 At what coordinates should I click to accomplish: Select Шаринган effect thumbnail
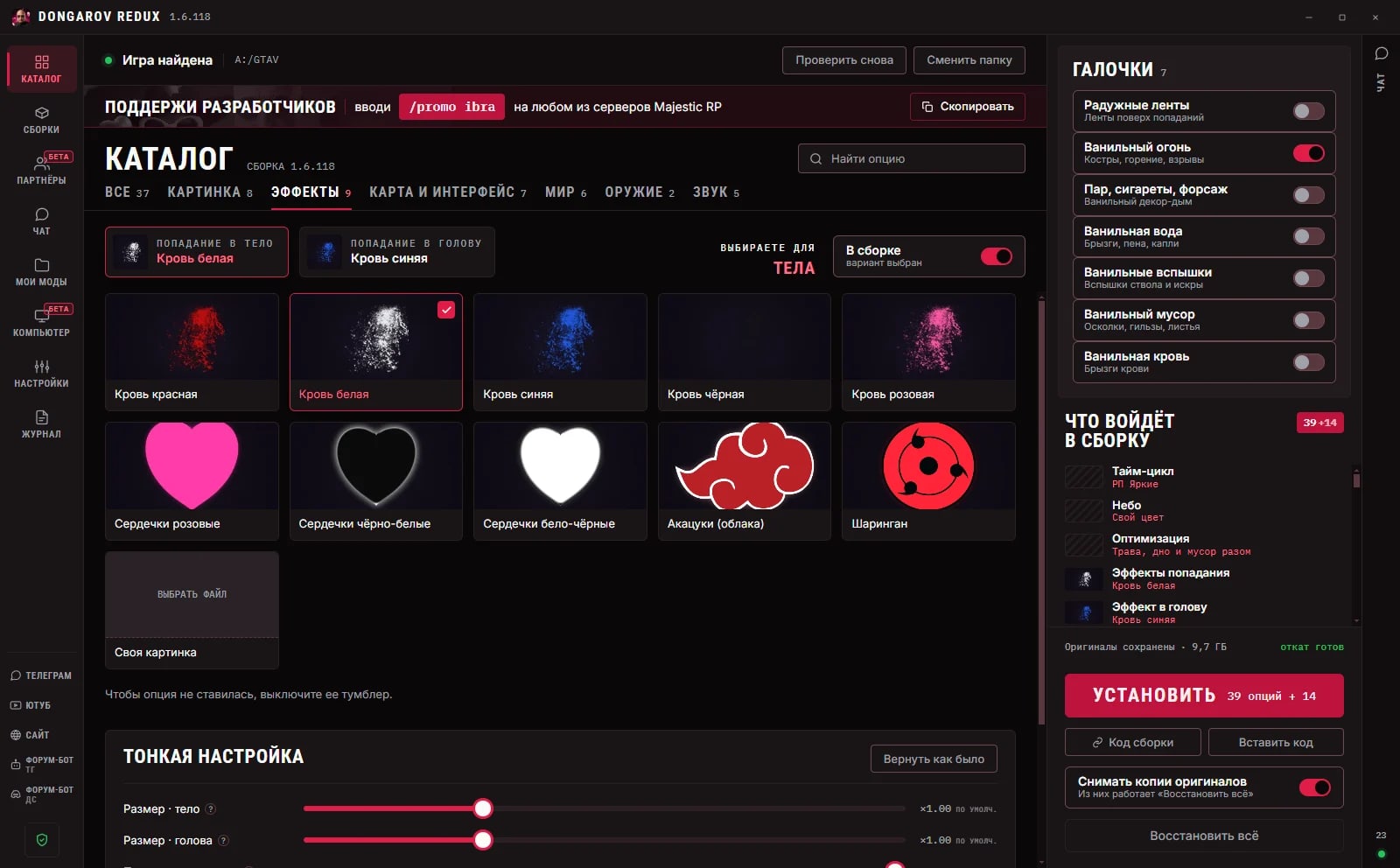[x=928, y=481]
